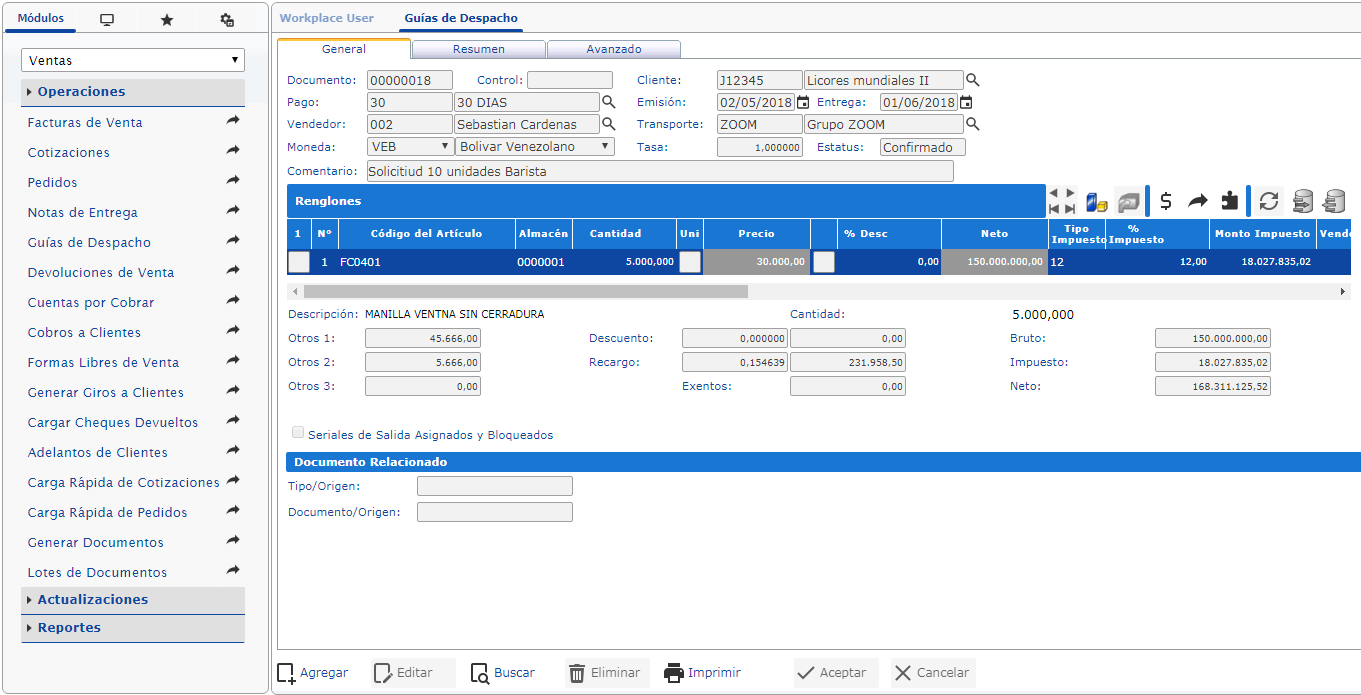1361x695 pixels.
Task: Open the Emisión date calendar picker
Action: pyautogui.click(x=803, y=102)
